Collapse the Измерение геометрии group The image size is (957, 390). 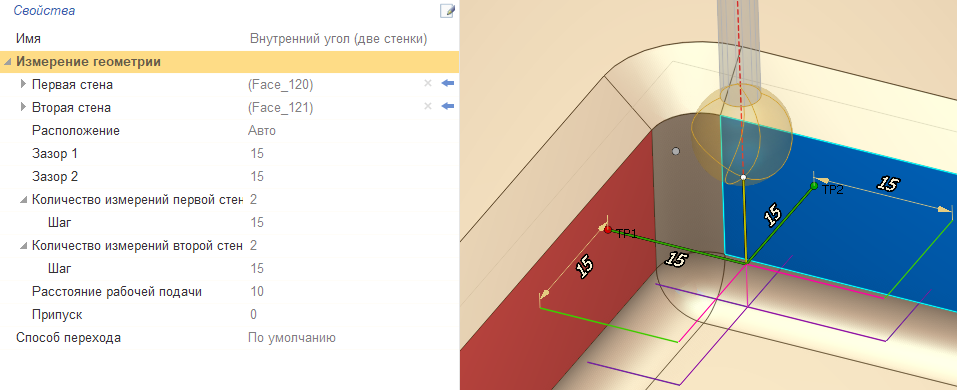coord(7,62)
